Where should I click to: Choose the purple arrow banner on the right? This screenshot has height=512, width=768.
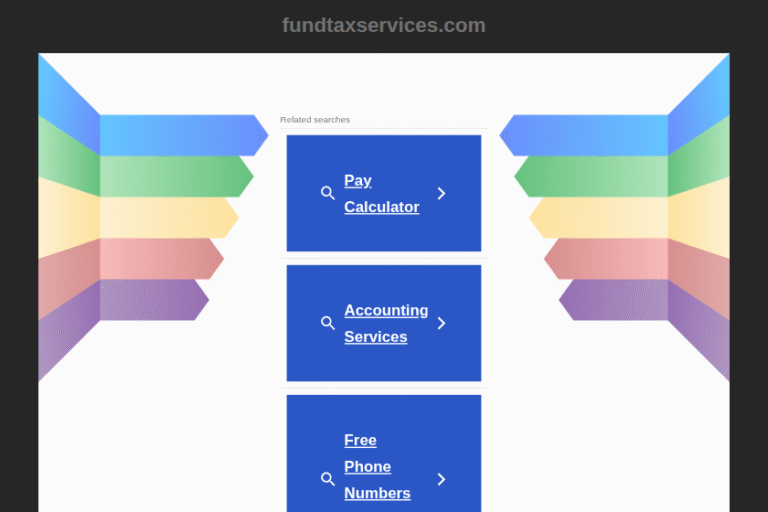(x=617, y=300)
